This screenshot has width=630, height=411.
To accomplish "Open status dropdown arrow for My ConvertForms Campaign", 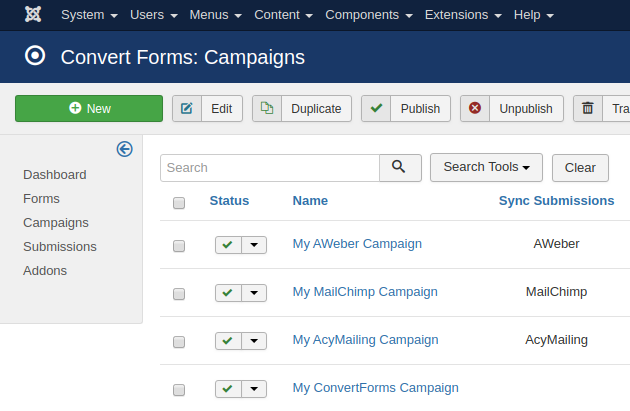I will [254, 389].
